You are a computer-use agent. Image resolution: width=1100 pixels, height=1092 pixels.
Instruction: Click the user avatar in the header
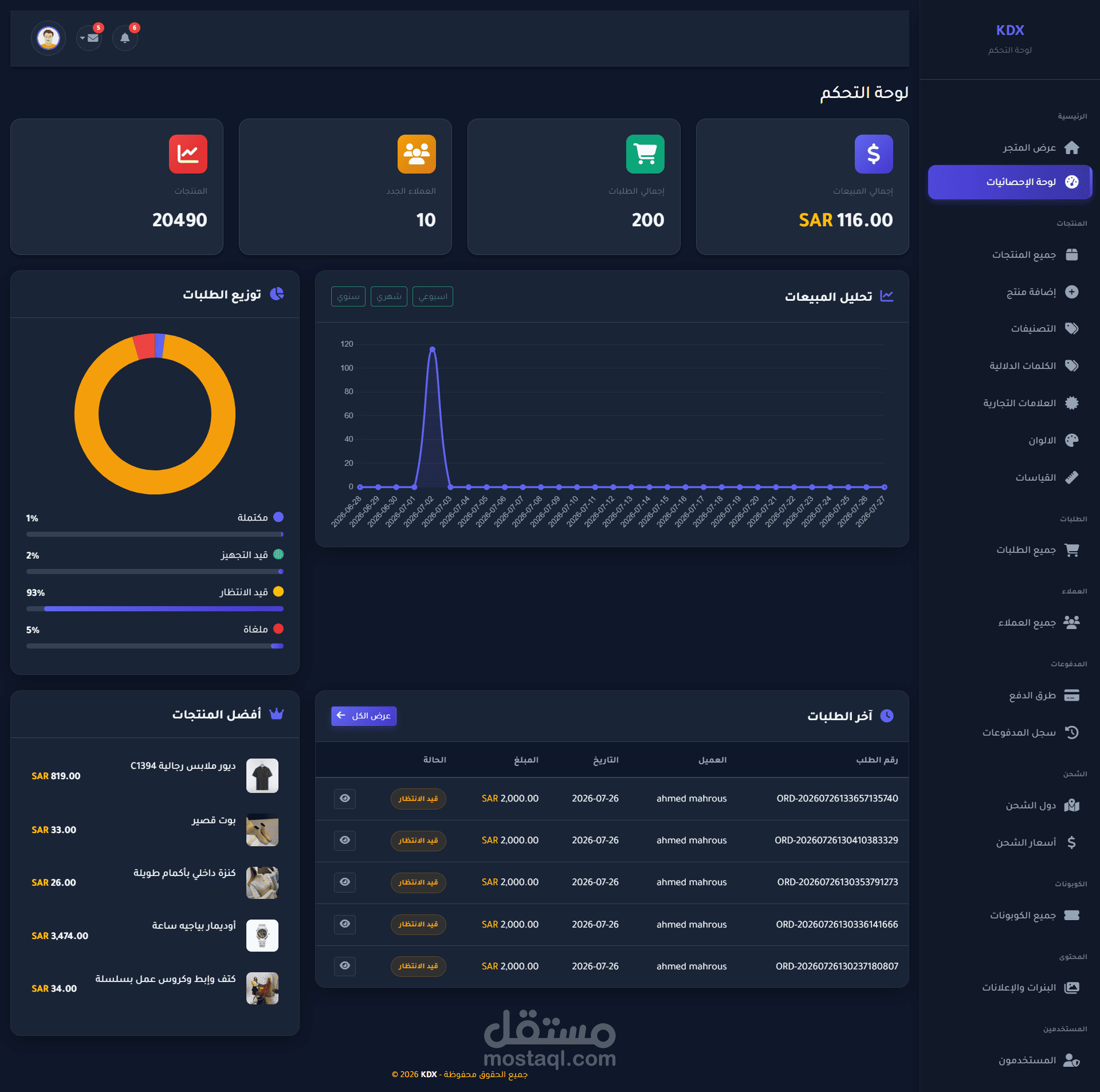[48, 38]
